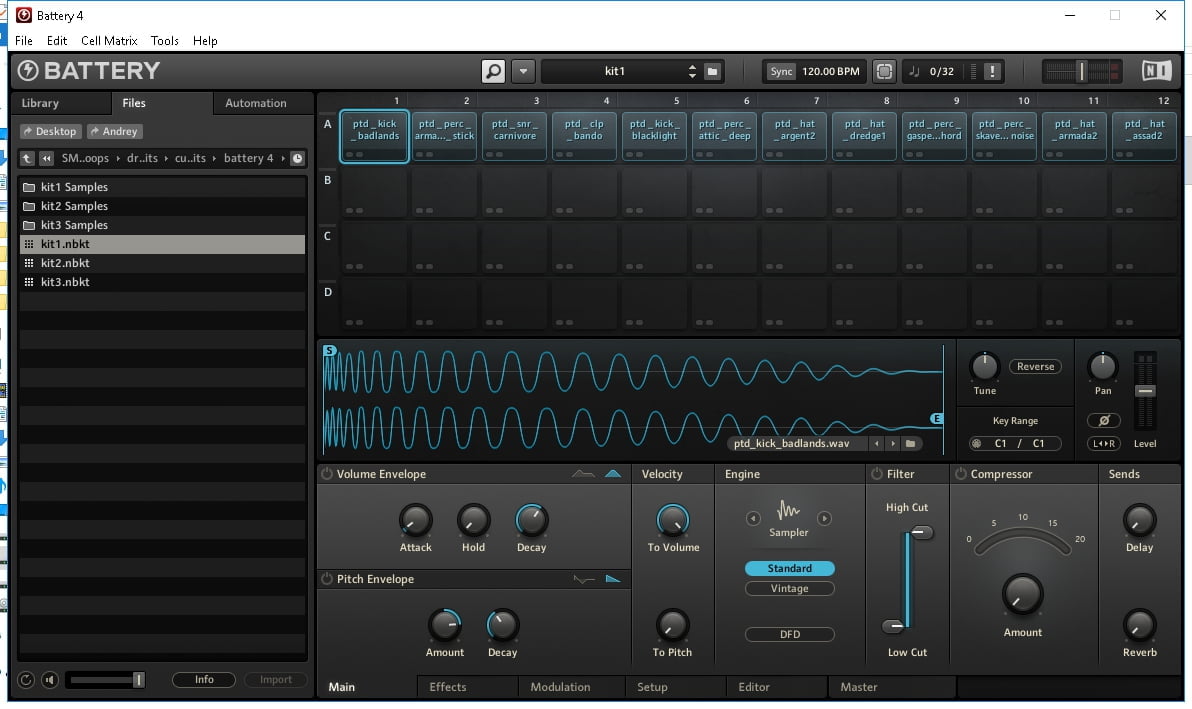The width and height of the screenshot is (1192, 709).
Task: Open the dropdown arrow beside the search button
Action: pyautogui.click(x=523, y=71)
